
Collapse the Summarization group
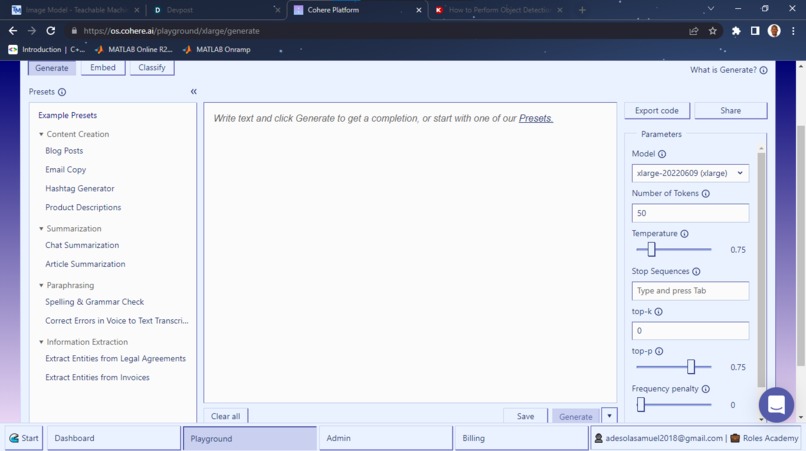tap(41, 229)
